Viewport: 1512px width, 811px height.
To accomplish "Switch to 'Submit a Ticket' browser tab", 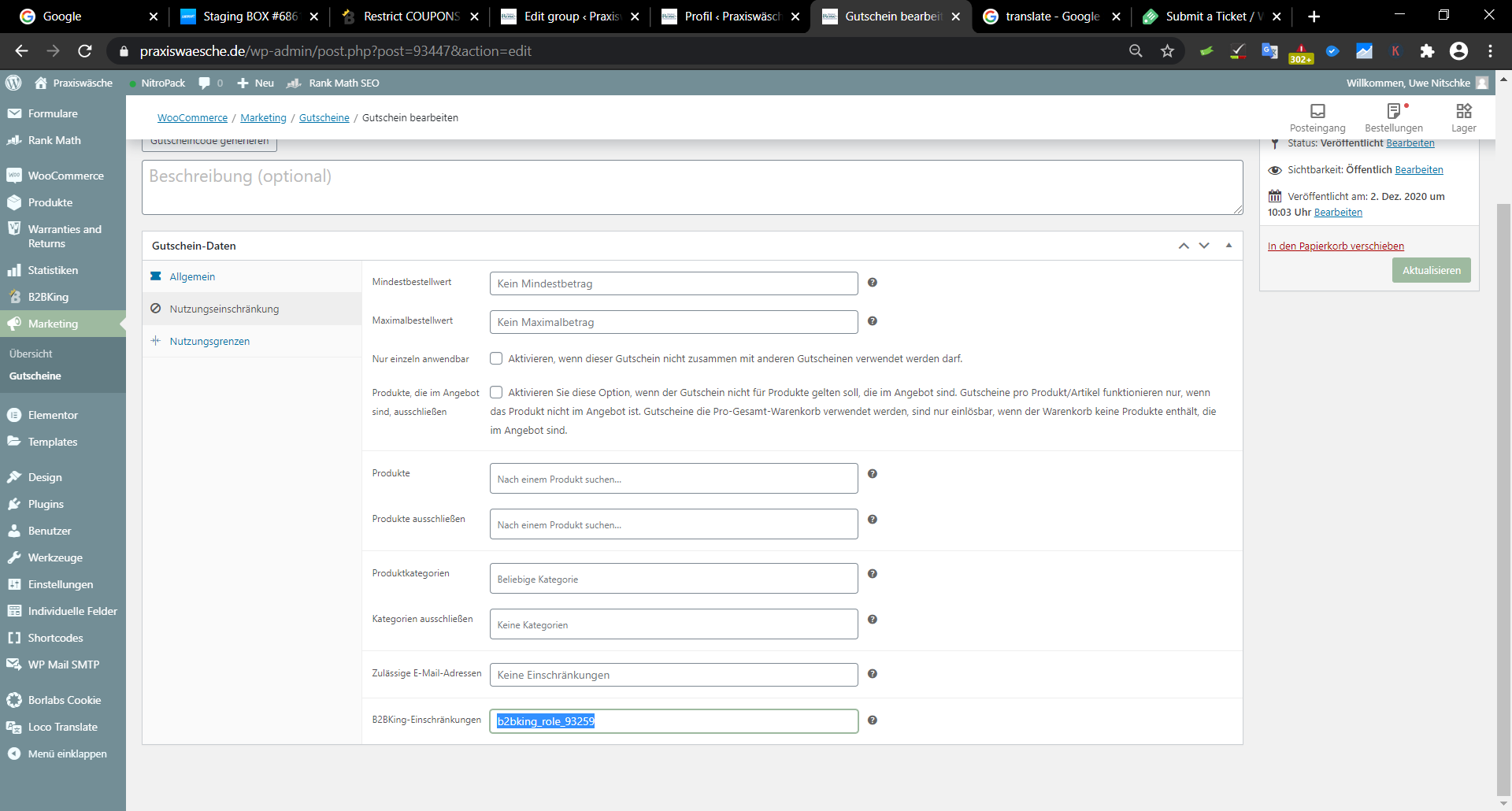I will click(1213, 17).
